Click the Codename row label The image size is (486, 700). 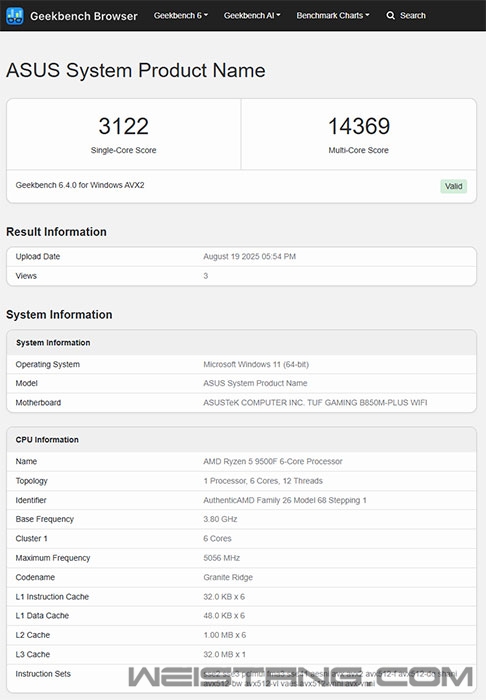click(35, 577)
